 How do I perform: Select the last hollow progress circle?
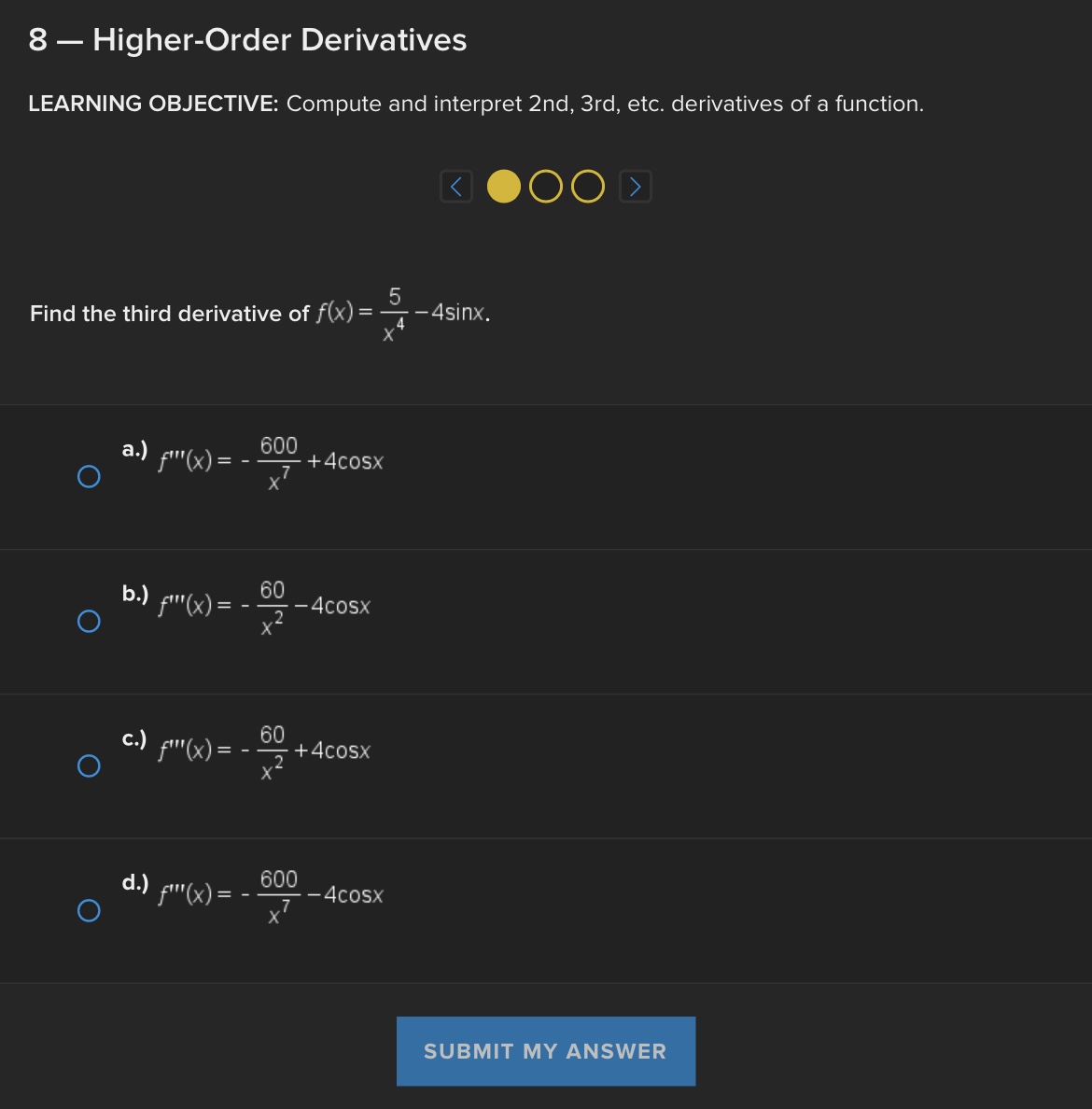[586, 186]
